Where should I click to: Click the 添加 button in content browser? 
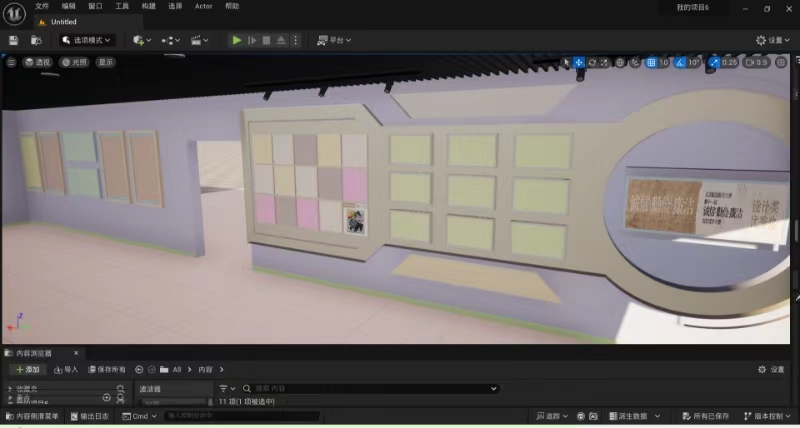coord(27,369)
